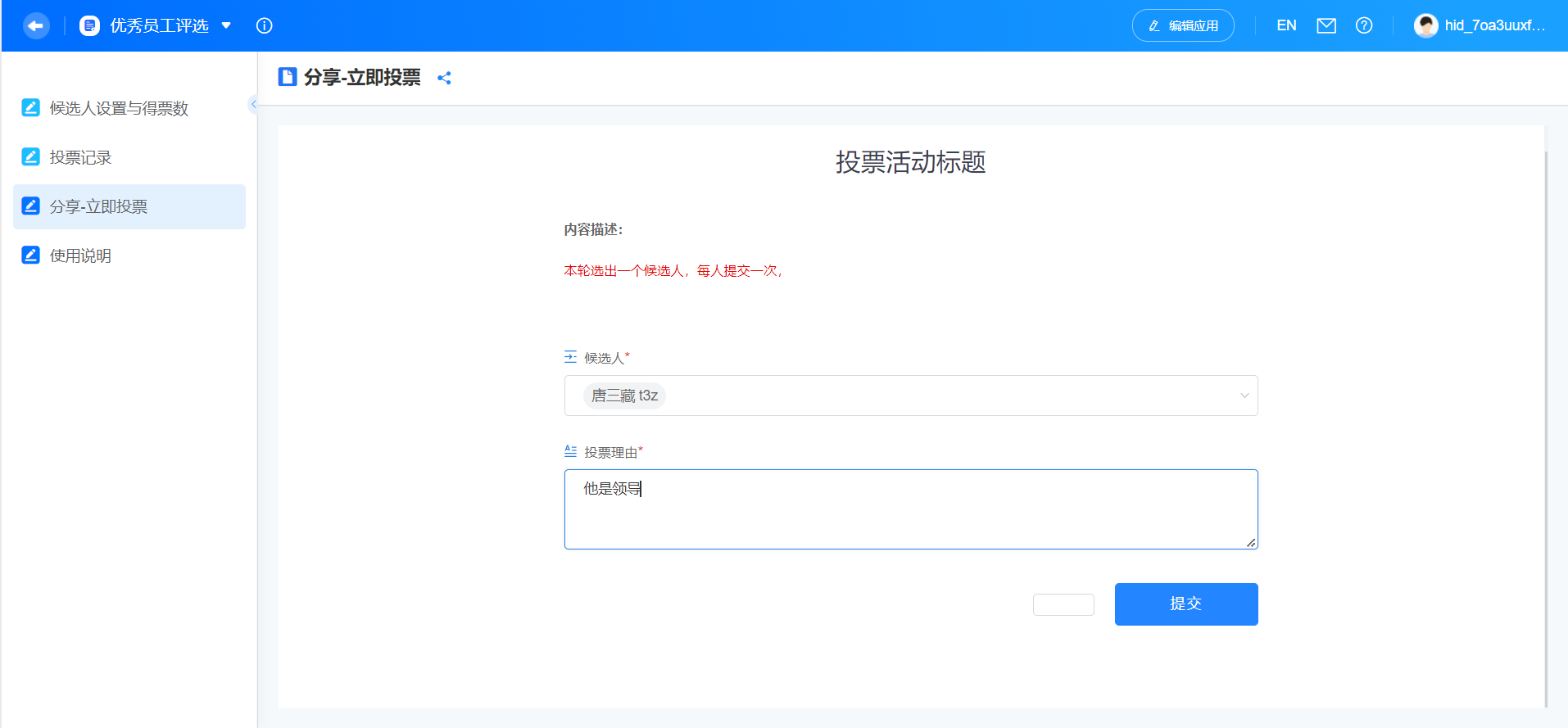Click the back arrow button
Image resolution: width=1568 pixels, height=728 pixels.
35,26
